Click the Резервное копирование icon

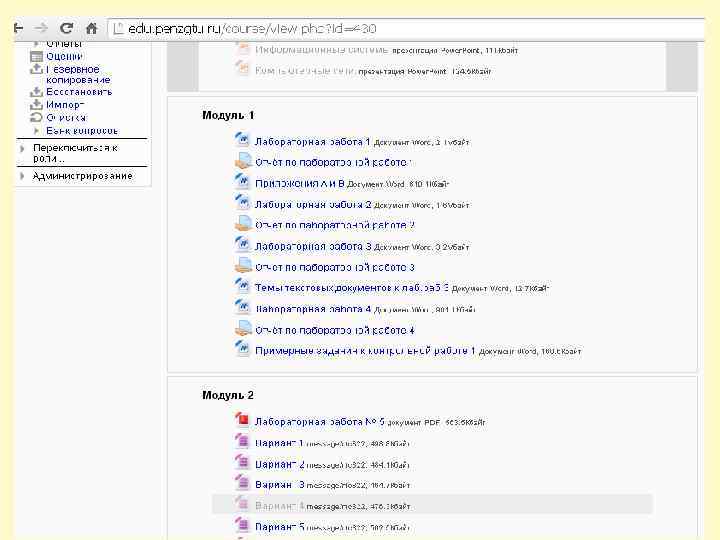[36, 69]
